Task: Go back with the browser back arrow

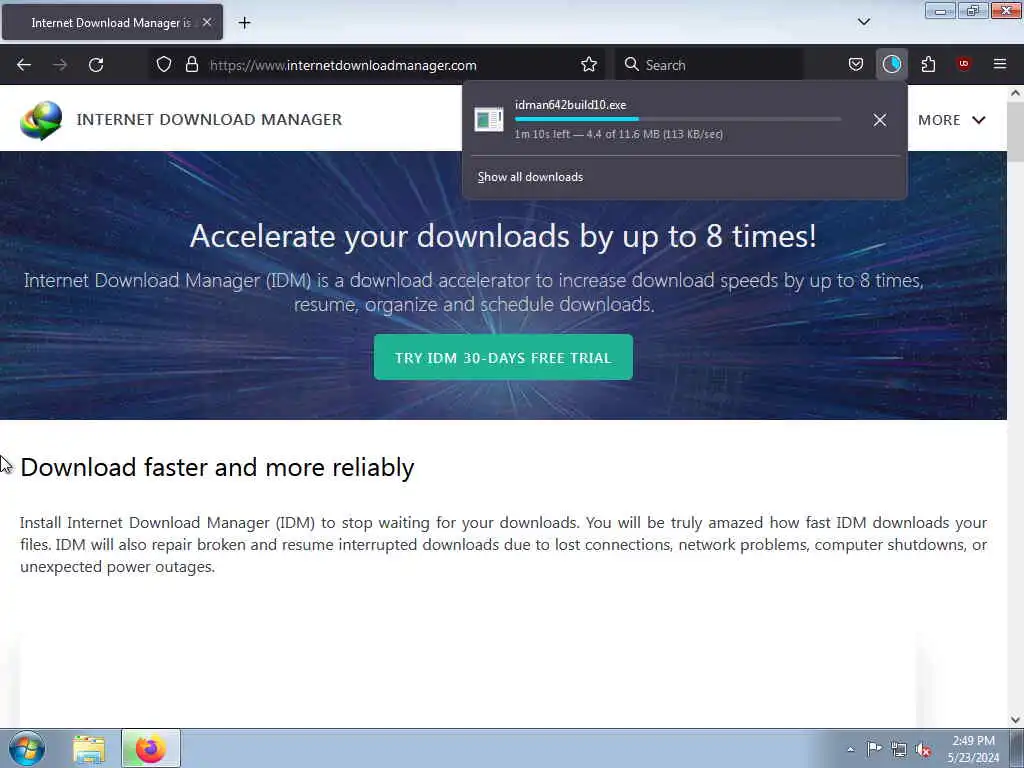Action: [x=24, y=65]
